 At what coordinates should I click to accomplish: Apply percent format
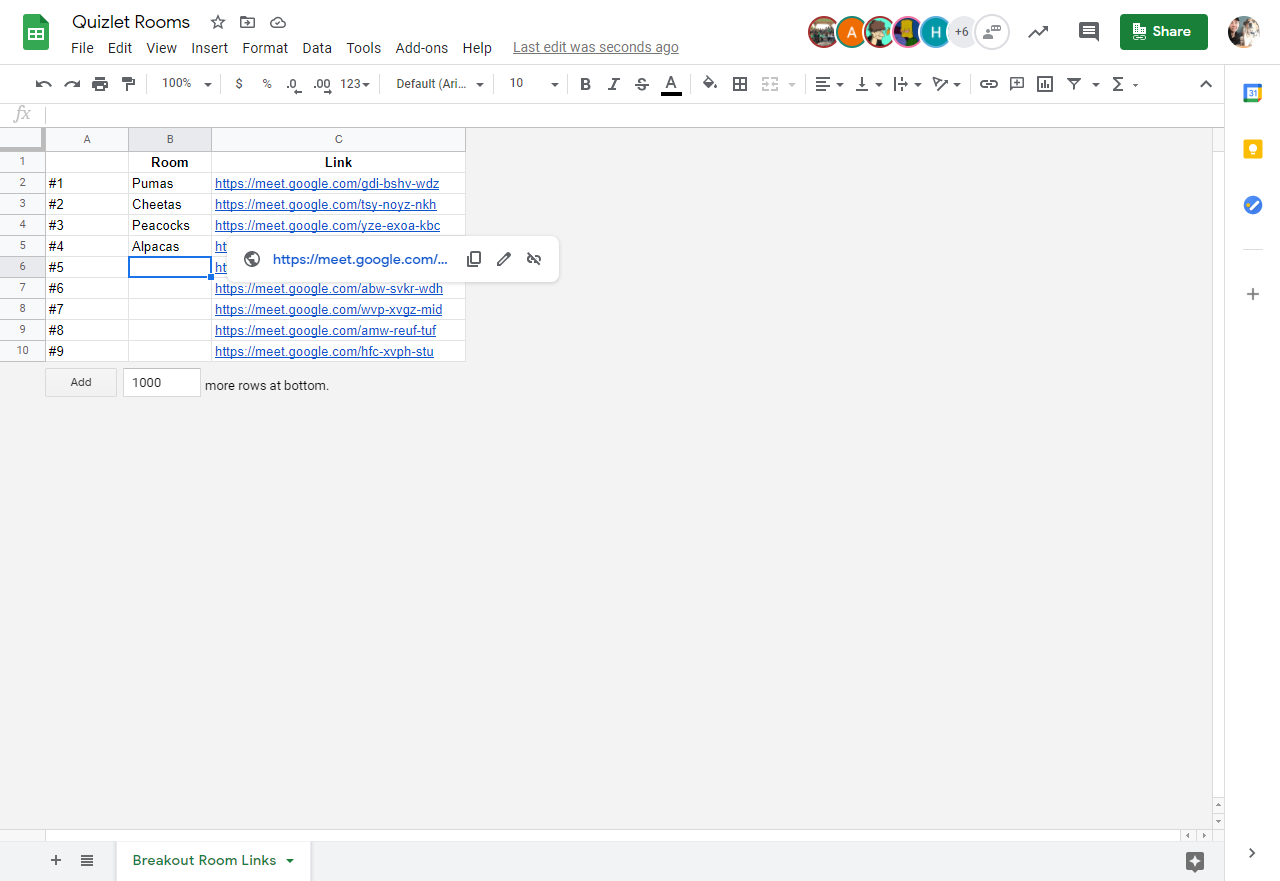[267, 84]
